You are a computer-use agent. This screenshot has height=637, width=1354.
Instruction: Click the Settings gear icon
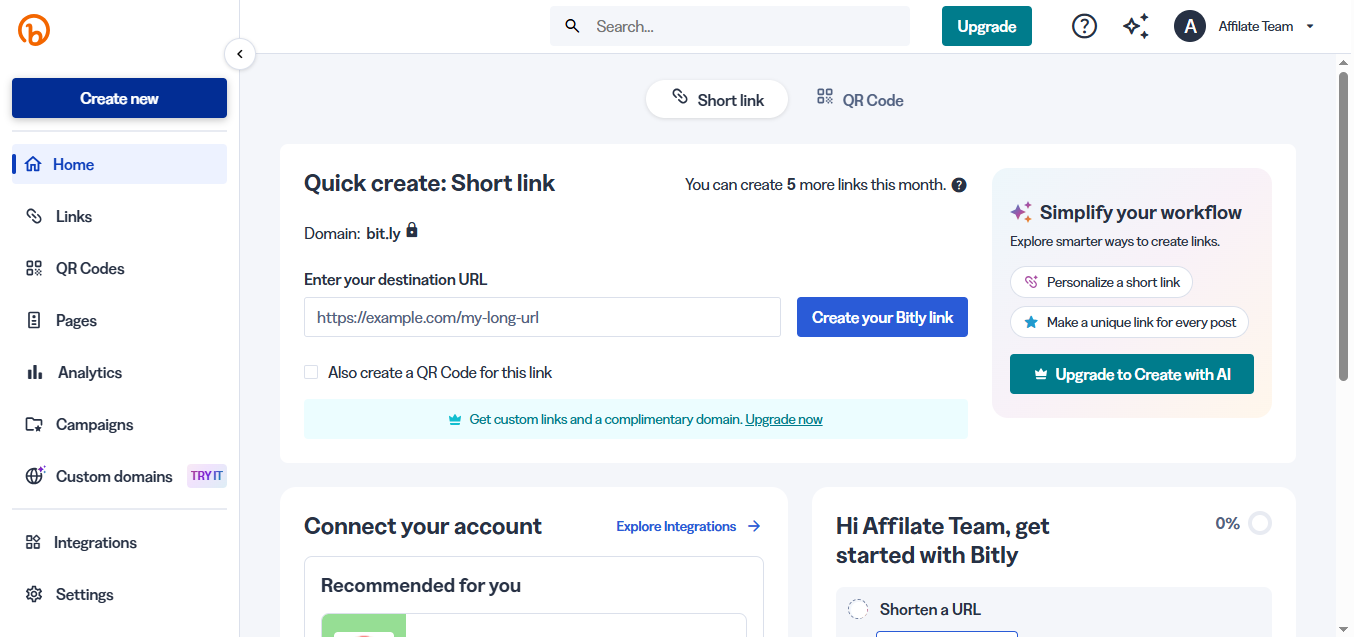(x=34, y=594)
